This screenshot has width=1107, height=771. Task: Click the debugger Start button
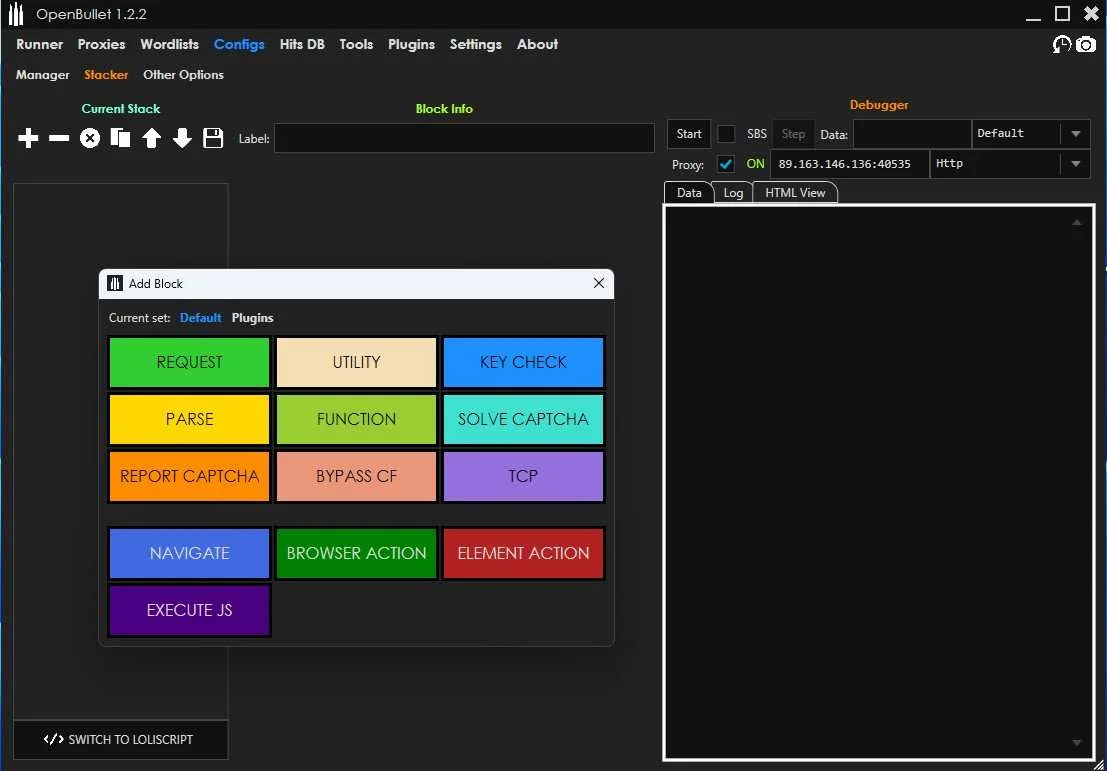pyautogui.click(x=689, y=134)
